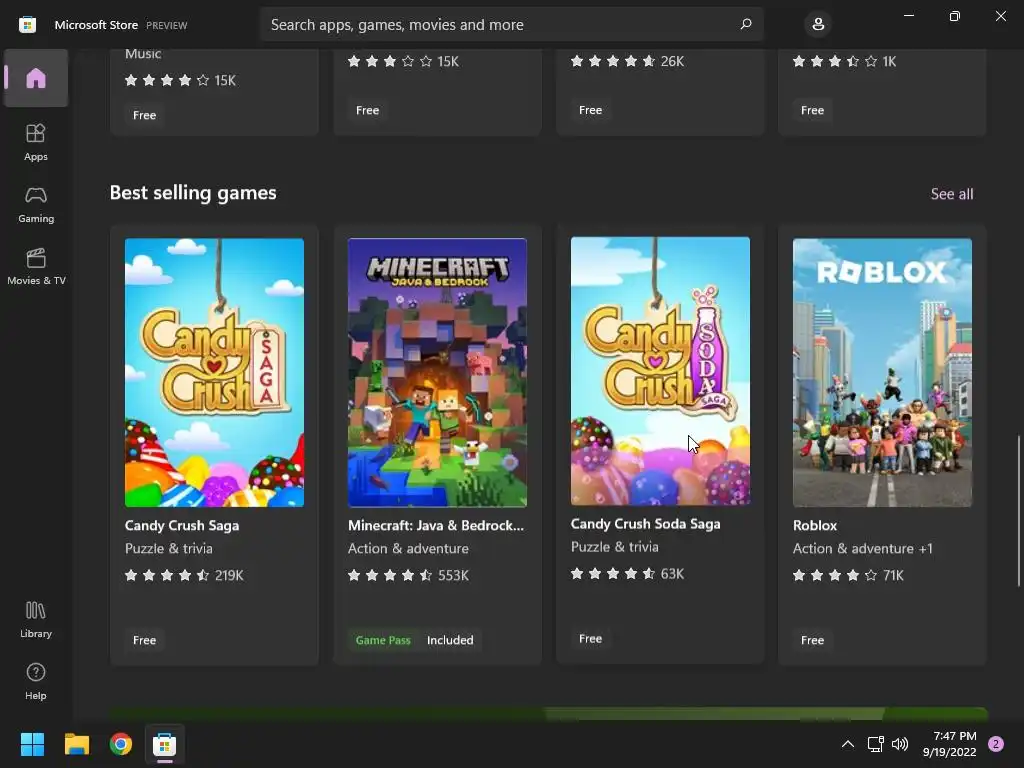Click the 63K rating of Candy Crush Soda
The height and width of the screenshot is (768, 1024).
coord(673,574)
